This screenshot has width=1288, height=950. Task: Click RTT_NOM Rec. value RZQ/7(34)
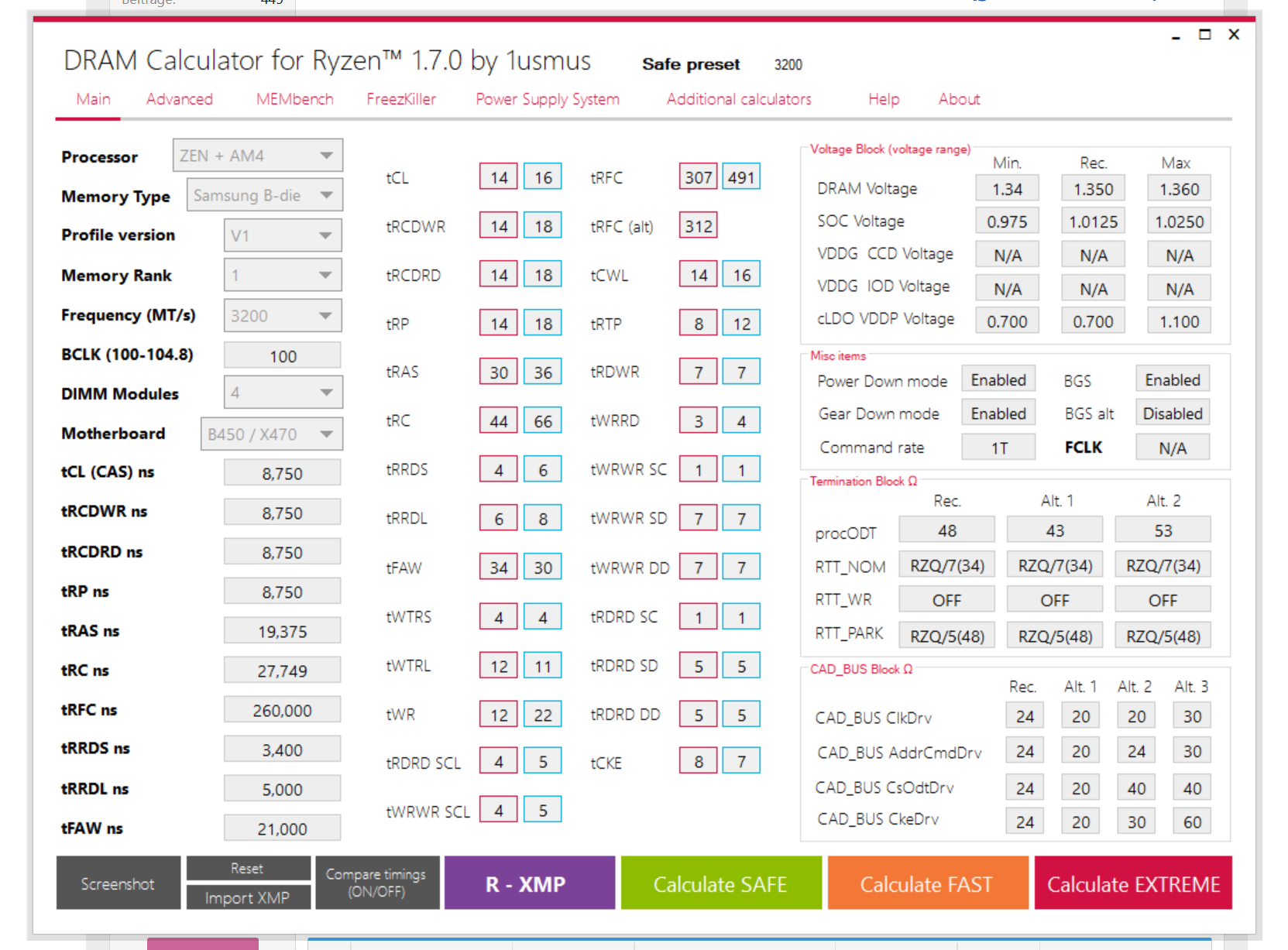(x=946, y=565)
